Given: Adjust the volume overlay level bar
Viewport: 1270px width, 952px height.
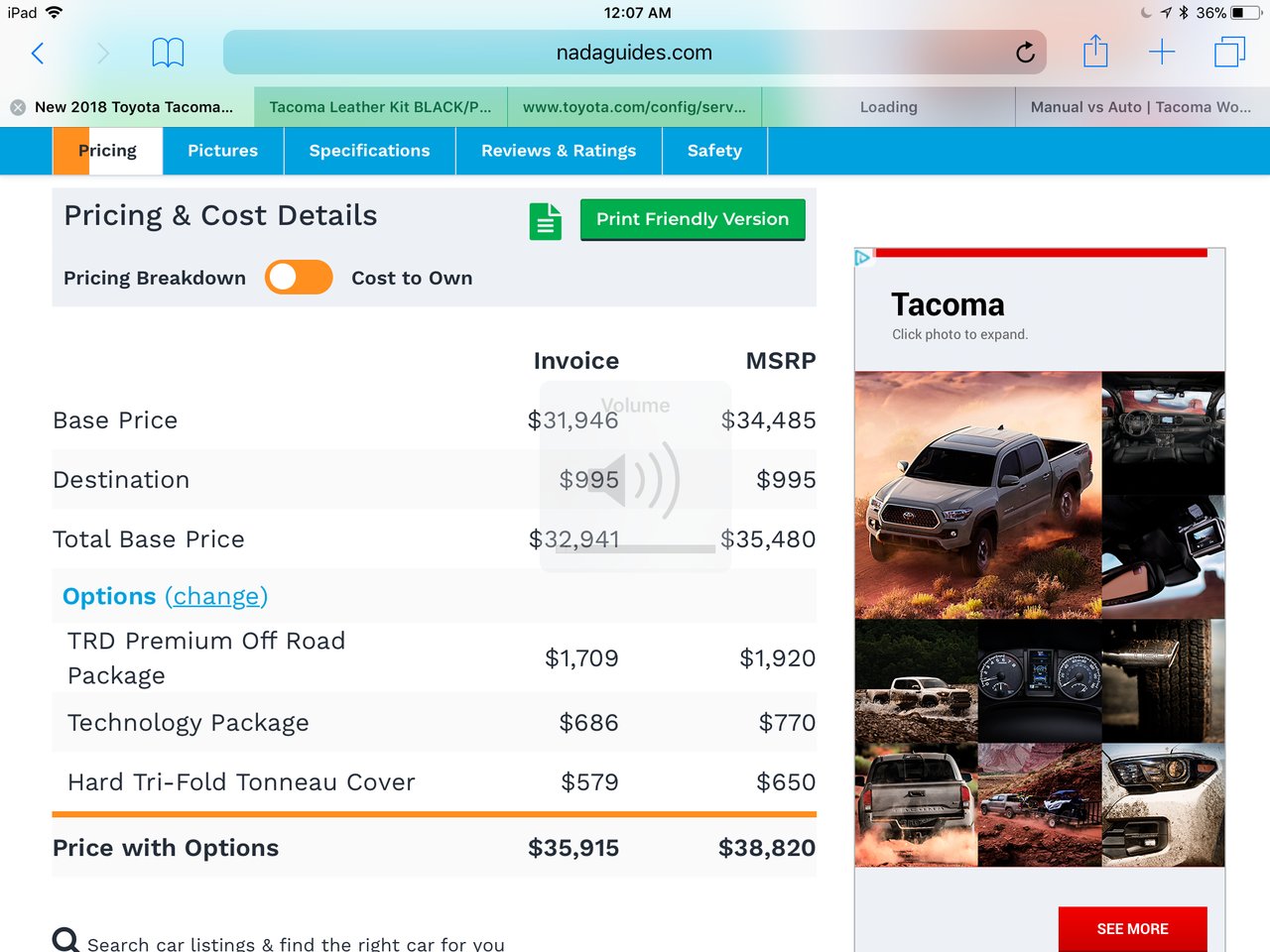Looking at the screenshot, I should pos(635,548).
